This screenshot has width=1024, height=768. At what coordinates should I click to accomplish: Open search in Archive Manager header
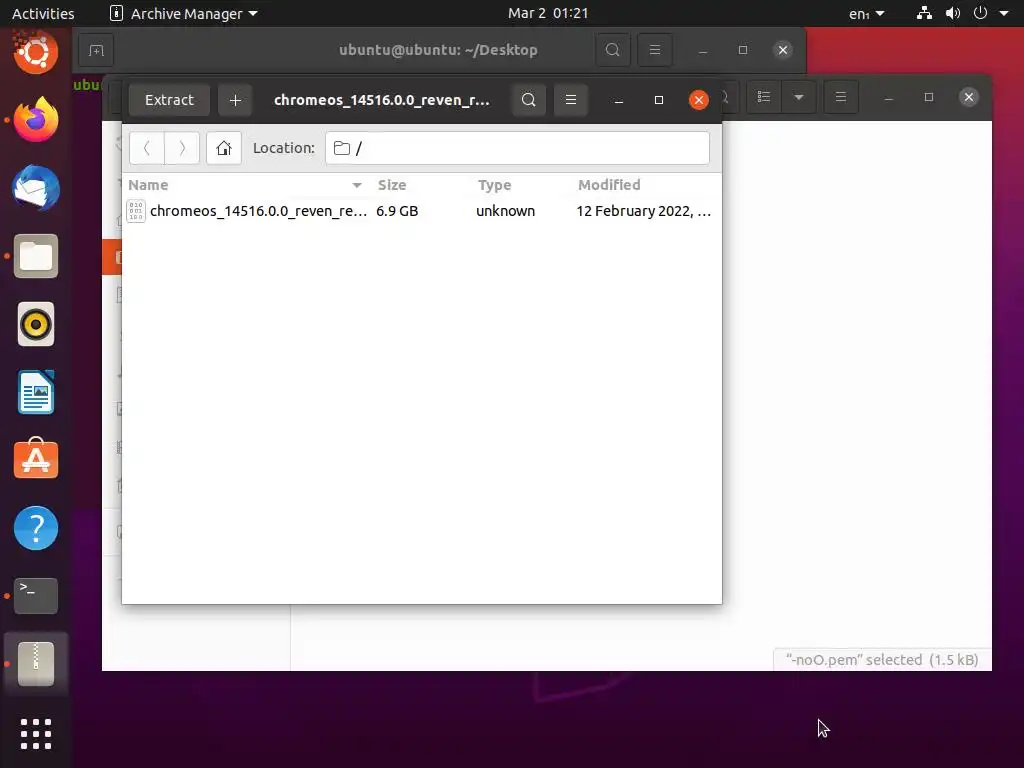(528, 100)
